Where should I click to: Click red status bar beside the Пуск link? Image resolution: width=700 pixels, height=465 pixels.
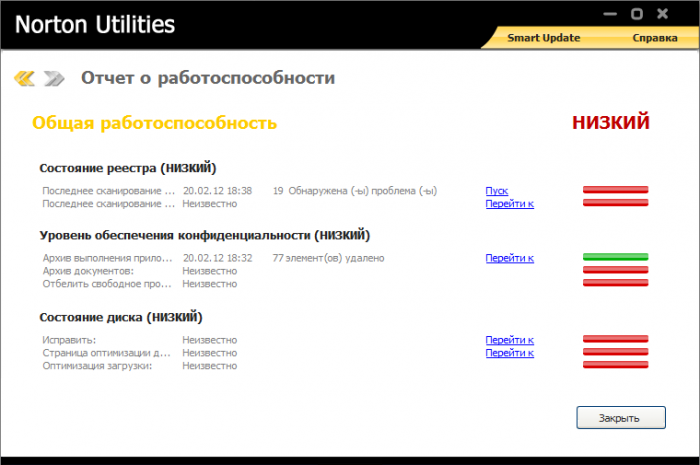(615, 189)
